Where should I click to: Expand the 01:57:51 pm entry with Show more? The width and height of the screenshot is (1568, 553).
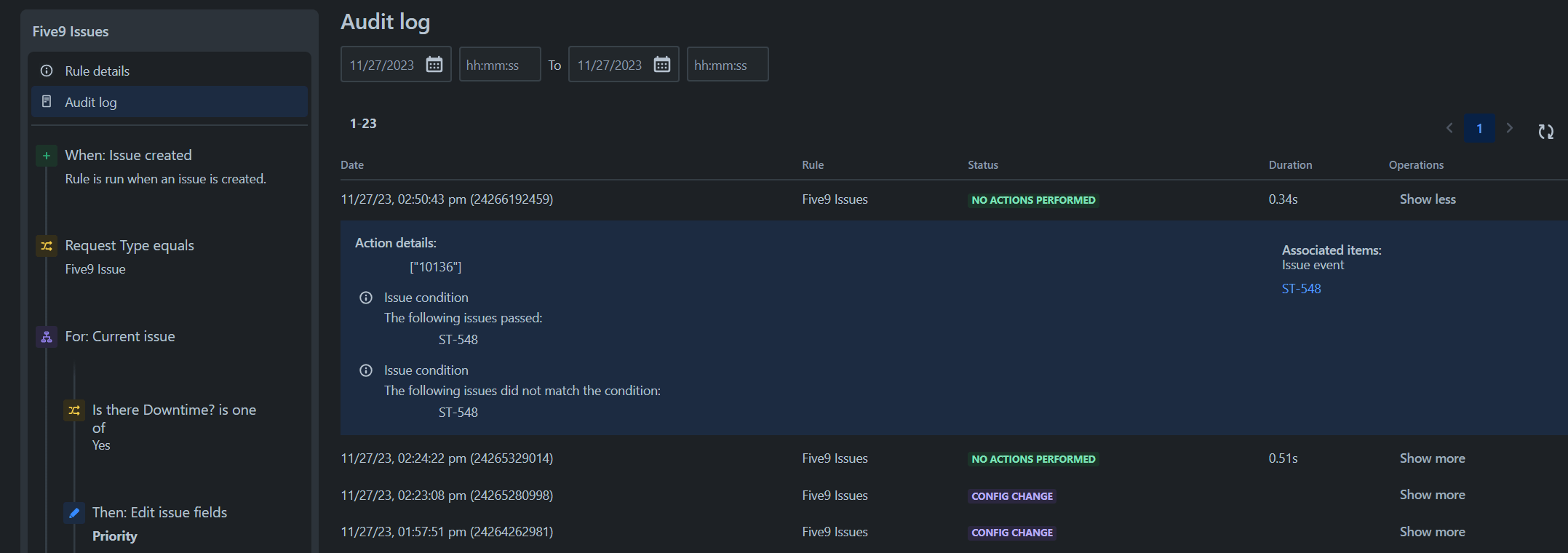point(1432,532)
